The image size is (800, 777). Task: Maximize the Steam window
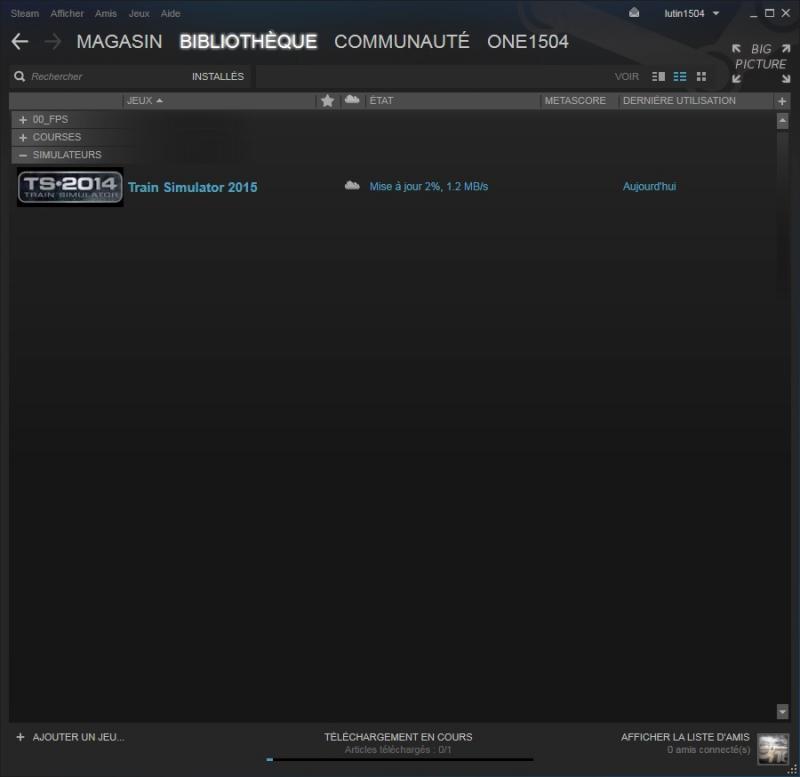pos(769,13)
